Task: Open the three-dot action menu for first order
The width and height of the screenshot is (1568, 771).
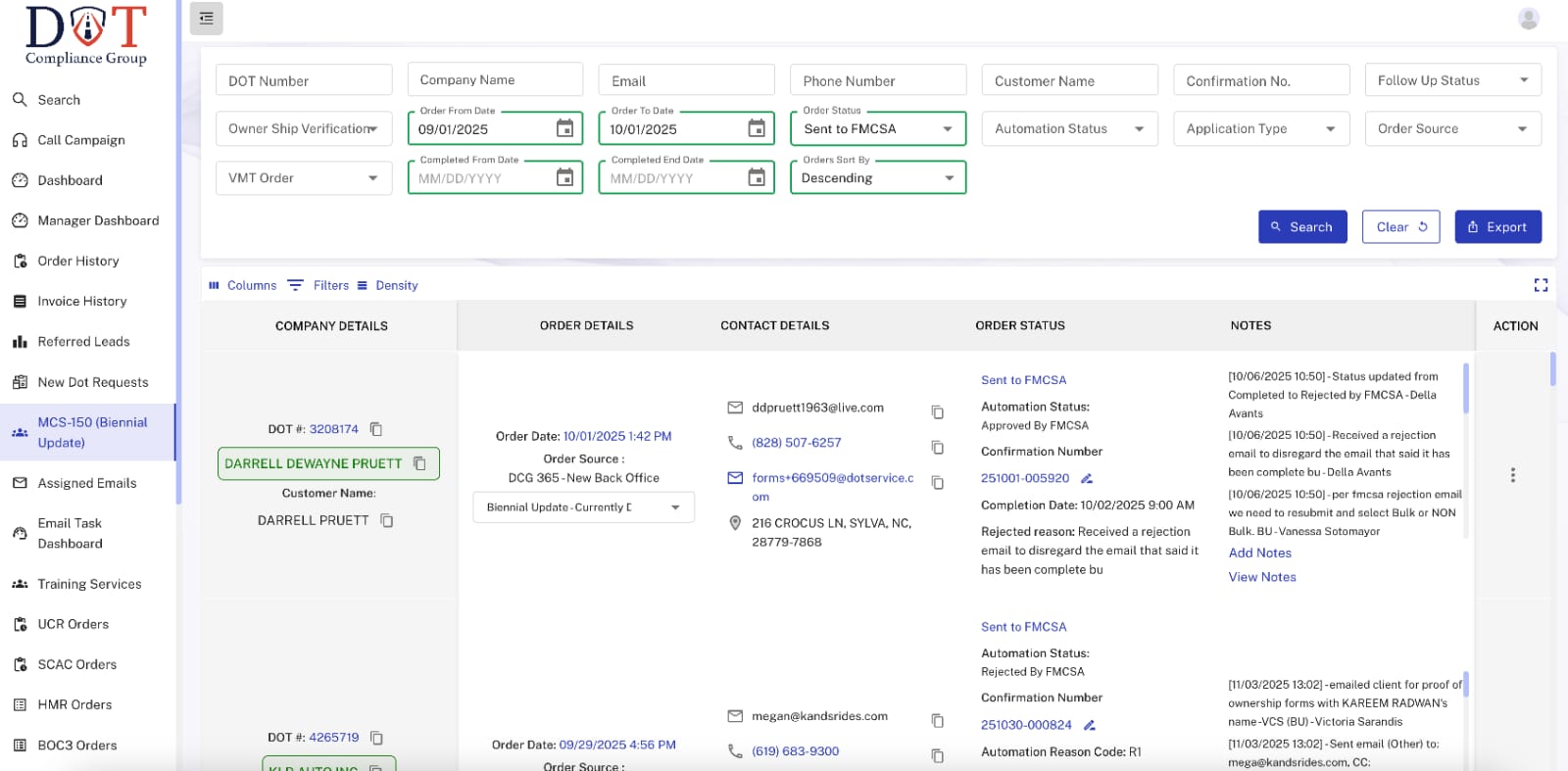Action: pos(1512,475)
